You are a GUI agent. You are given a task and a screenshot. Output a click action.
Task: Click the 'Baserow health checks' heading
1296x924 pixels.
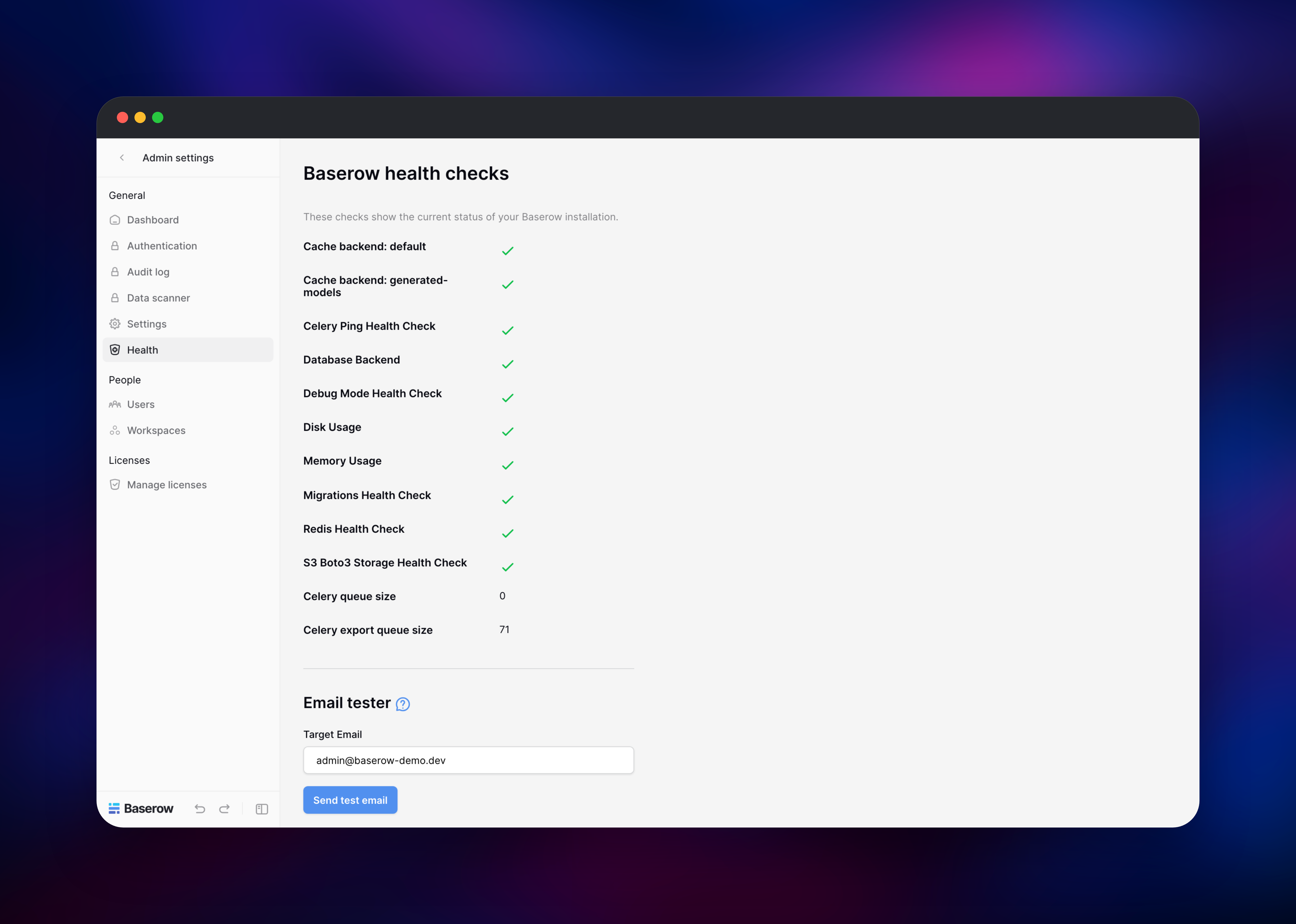point(406,174)
